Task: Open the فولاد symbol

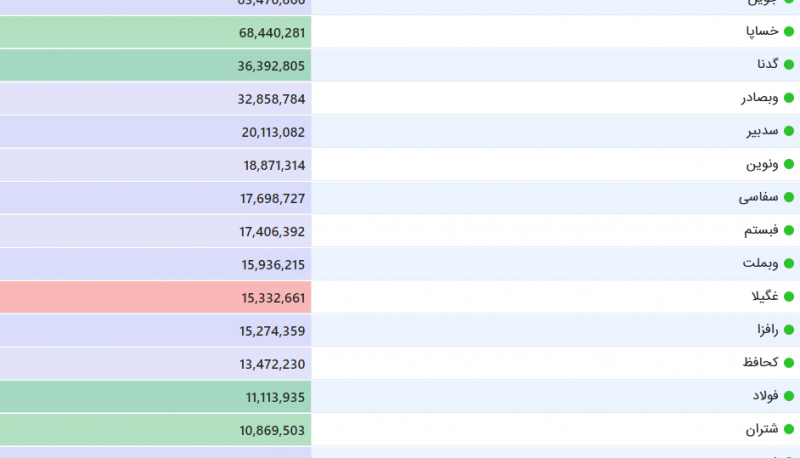Action: 766,396
